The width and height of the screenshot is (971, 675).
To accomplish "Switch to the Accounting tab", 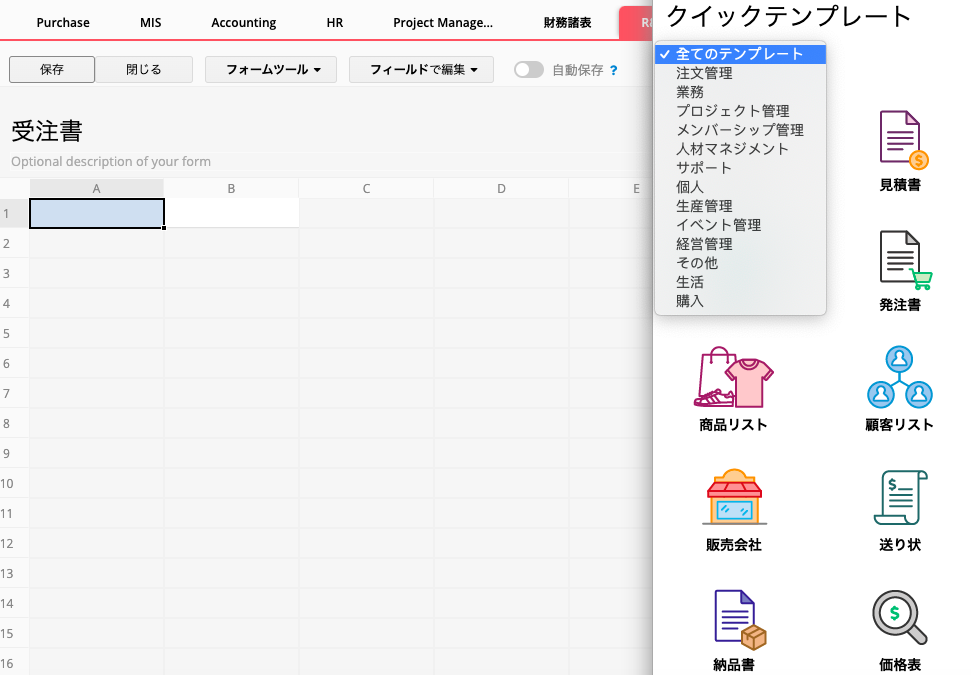I will pyautogui.click(x=244, y=22).
